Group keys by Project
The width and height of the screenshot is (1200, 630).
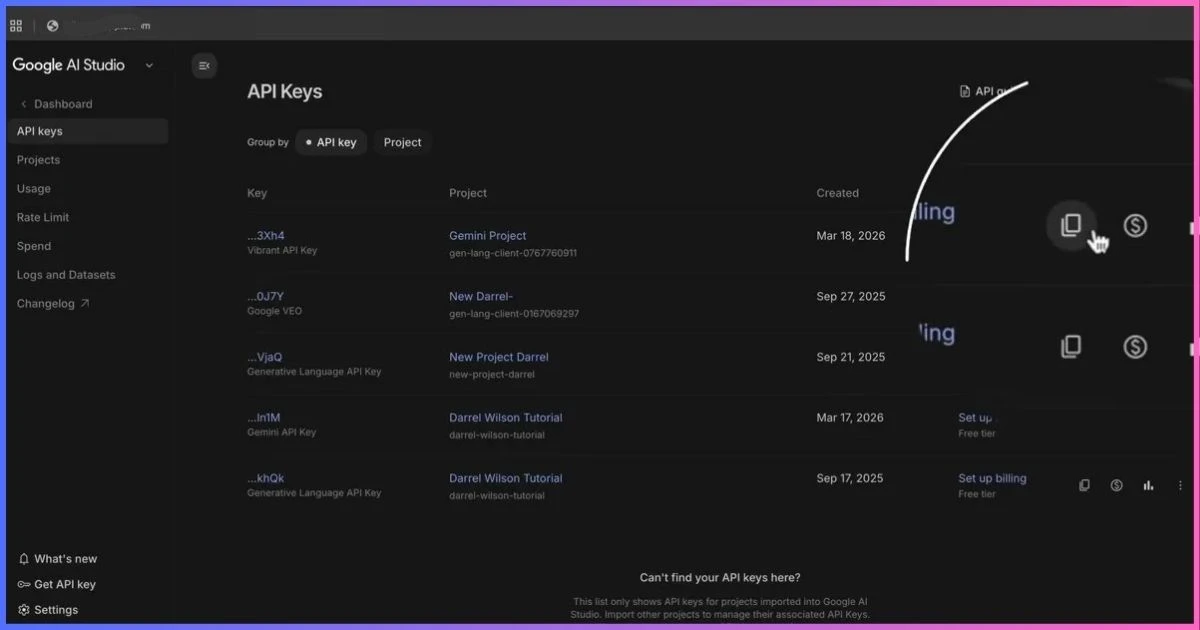click(x=403, y=142)
